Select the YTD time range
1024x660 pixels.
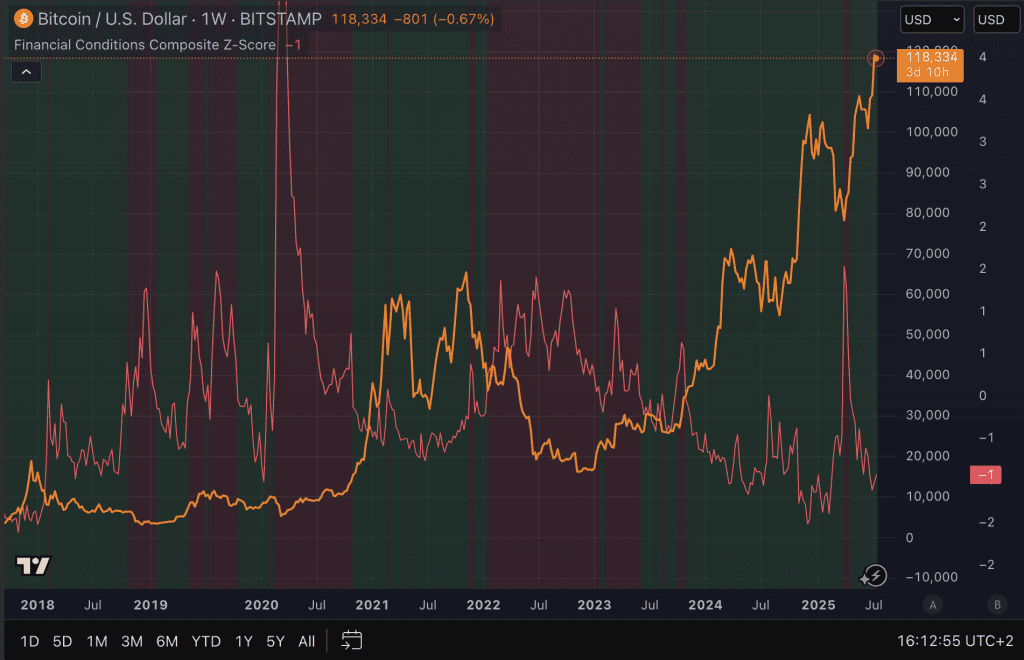pos(206,641)
